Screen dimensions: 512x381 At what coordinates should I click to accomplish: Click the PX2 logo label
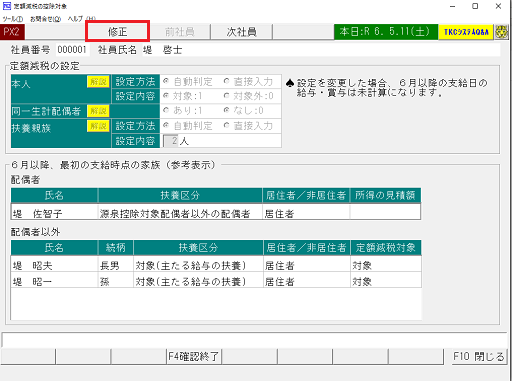pyautogui.click(x=12, y=32)
